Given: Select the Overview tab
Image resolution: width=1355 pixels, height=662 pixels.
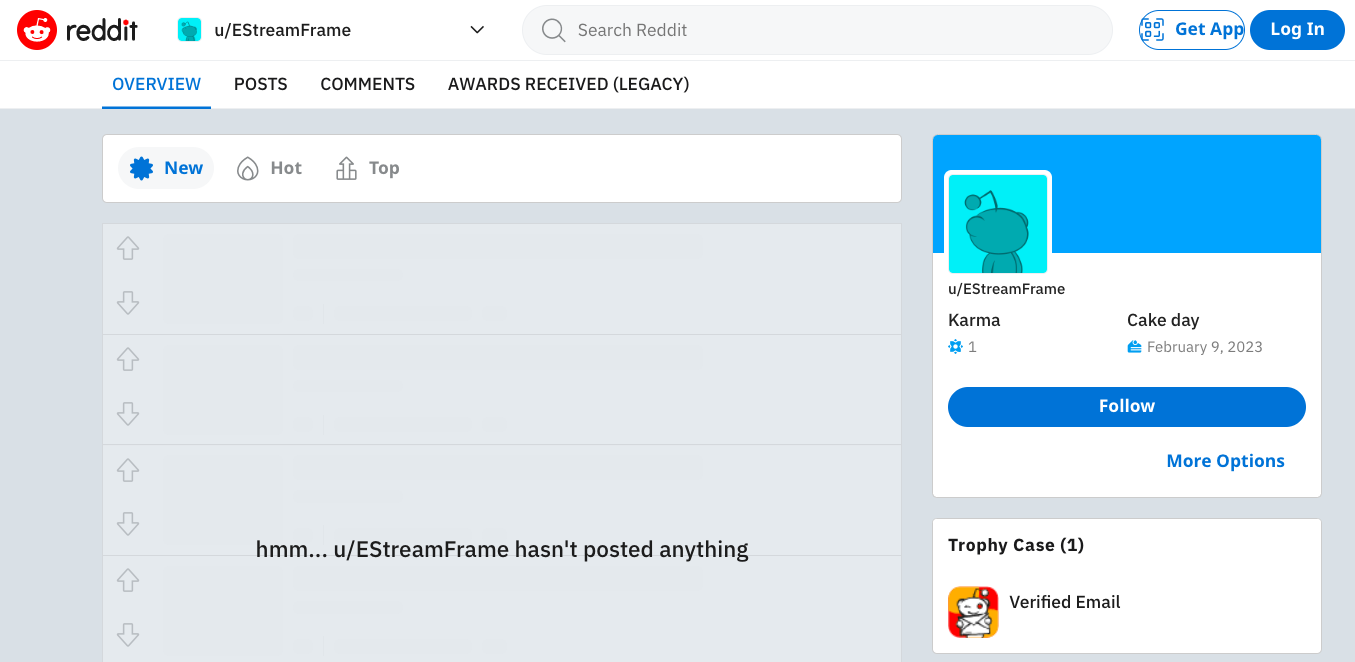Looking at the screenshot, I should point(156,84).
